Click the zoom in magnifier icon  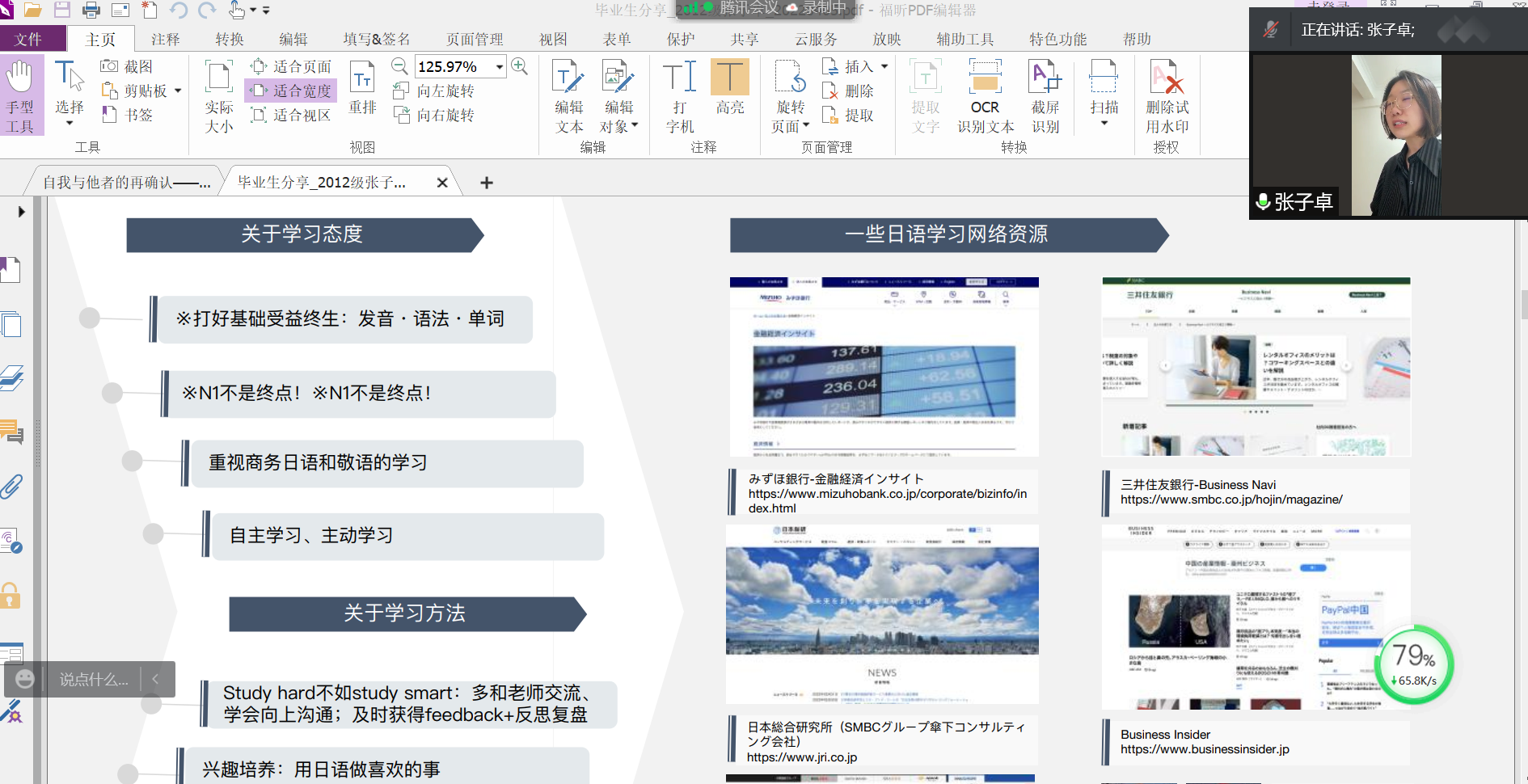point(520,66)
